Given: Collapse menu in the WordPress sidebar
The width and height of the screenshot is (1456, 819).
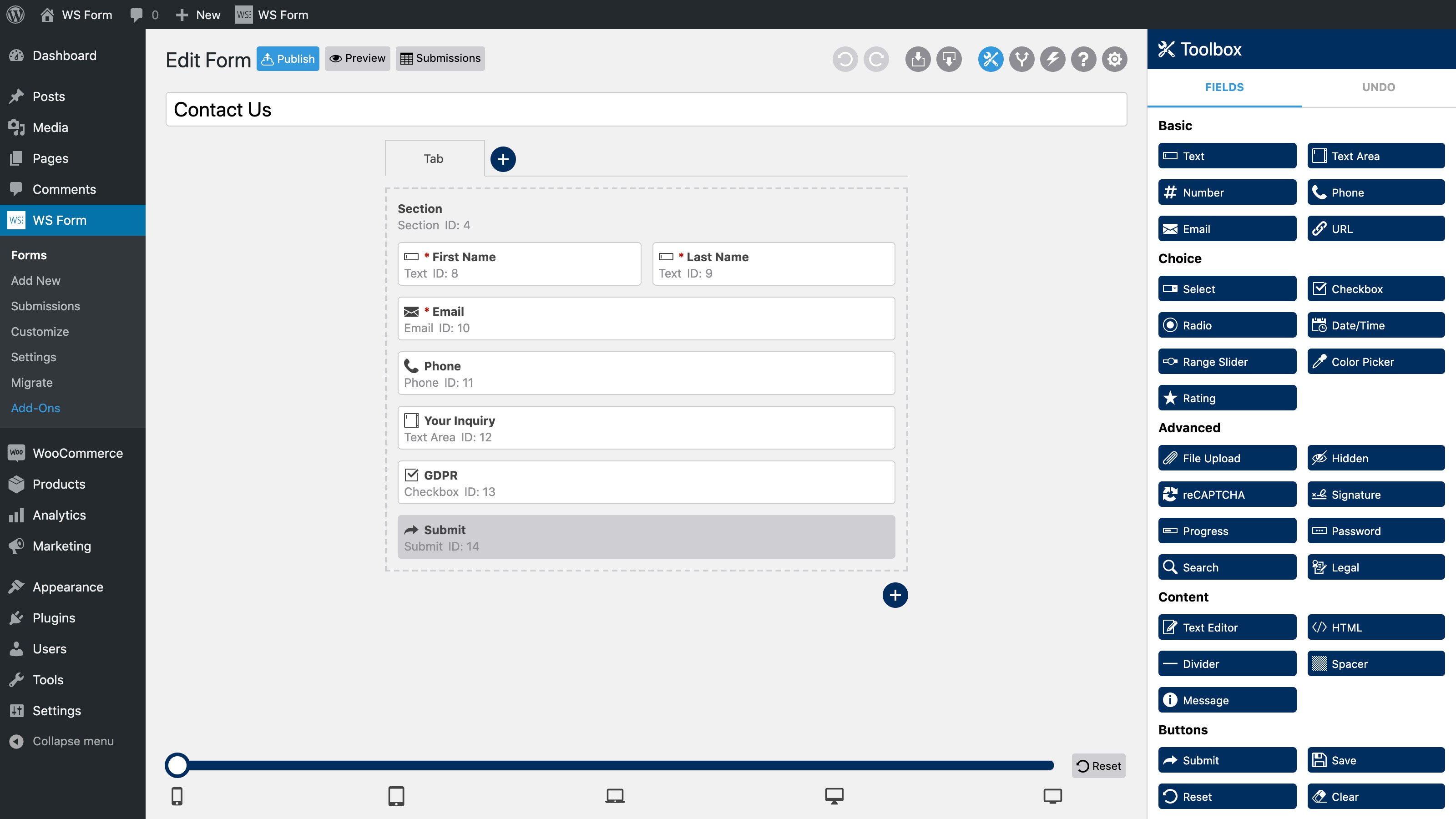Looking at the screenshot, I should 73,741.
